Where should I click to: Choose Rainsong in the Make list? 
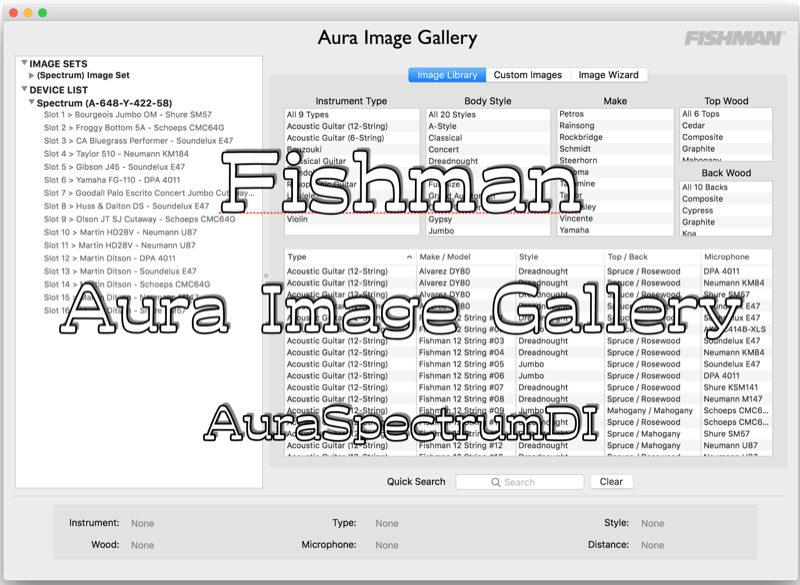tap(615, 125)
